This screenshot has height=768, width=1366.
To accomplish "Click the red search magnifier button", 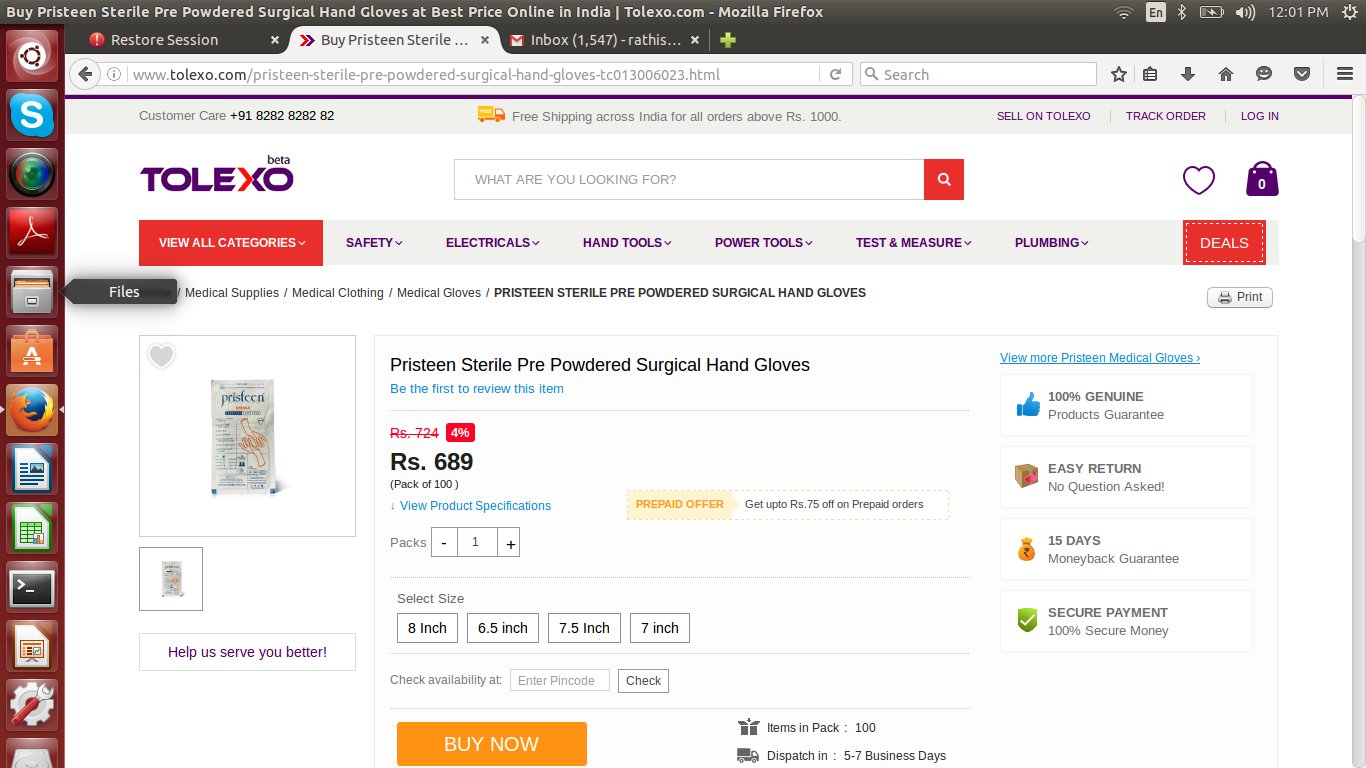I will click(x=943, y=180).
